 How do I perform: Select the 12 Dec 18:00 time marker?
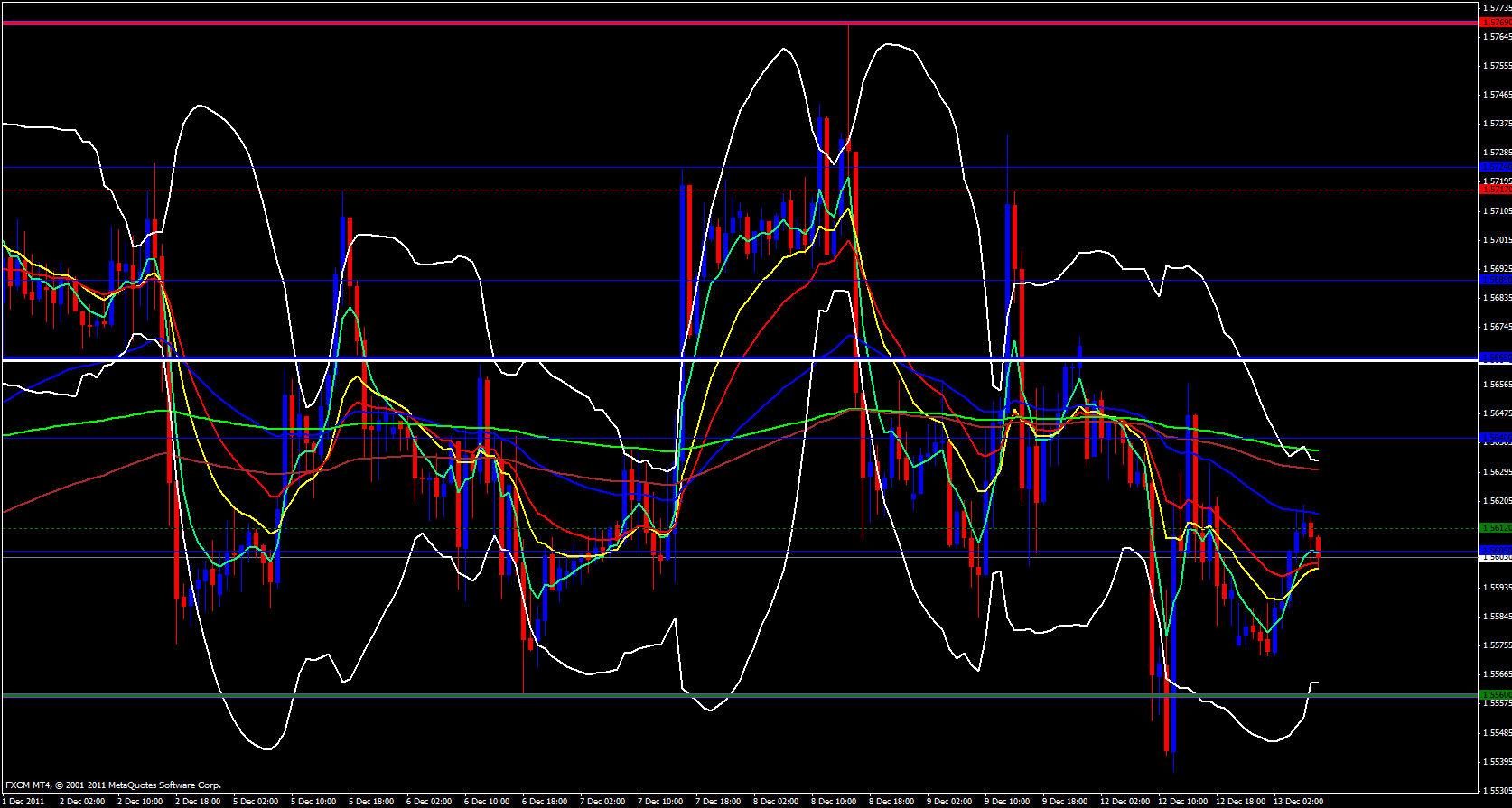point(1240,802)
